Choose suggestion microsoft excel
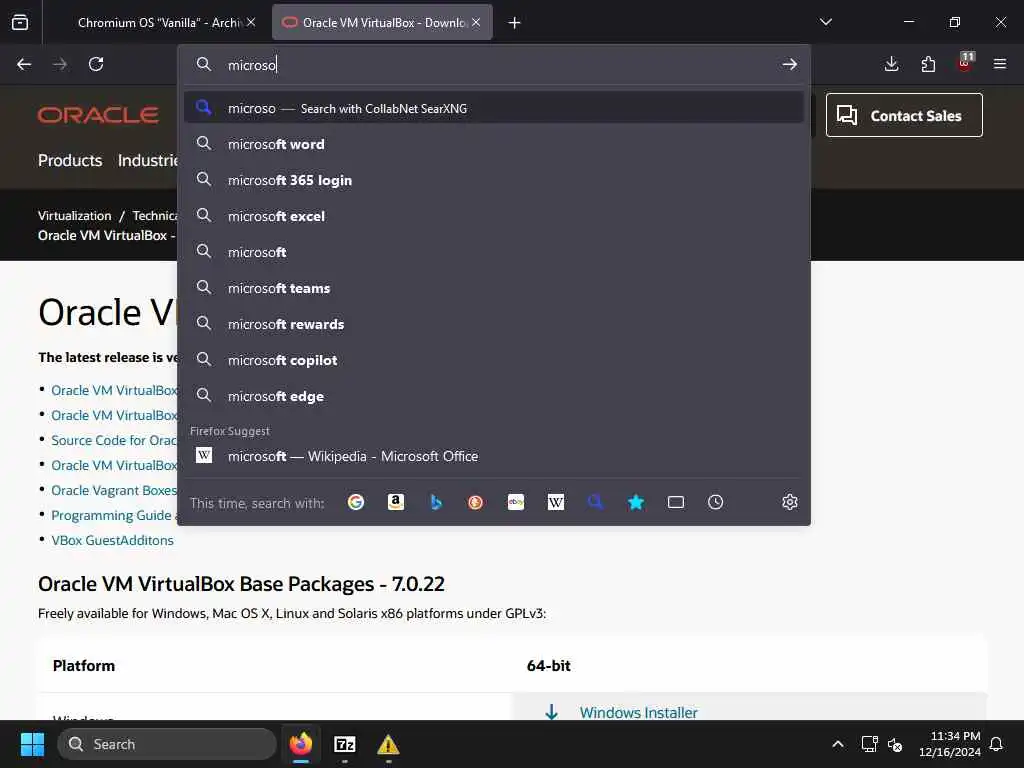Viewport: 1024px width, 768px height. (494, 216)
